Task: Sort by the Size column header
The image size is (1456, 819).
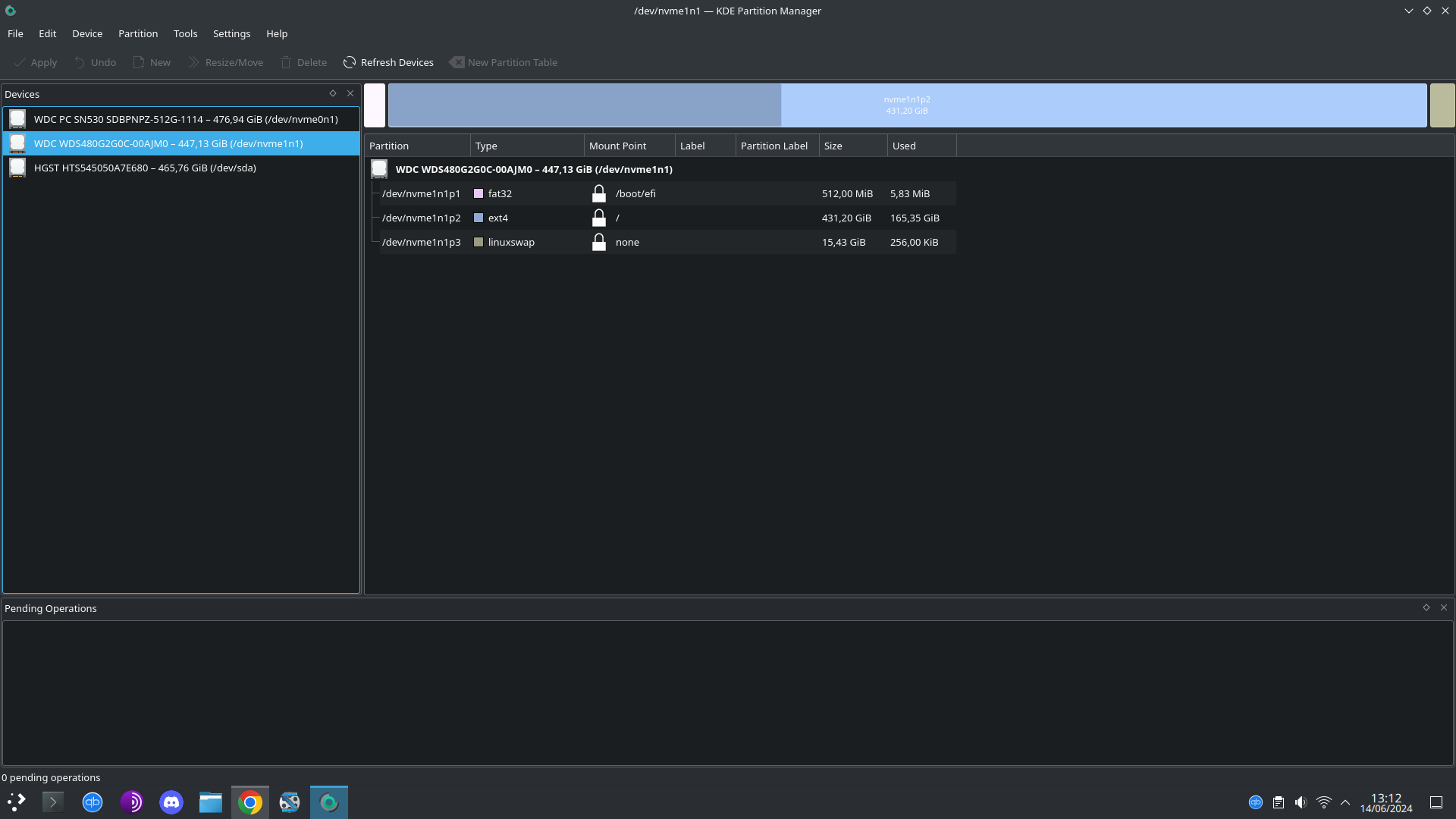Action: [x=852, y=146]
